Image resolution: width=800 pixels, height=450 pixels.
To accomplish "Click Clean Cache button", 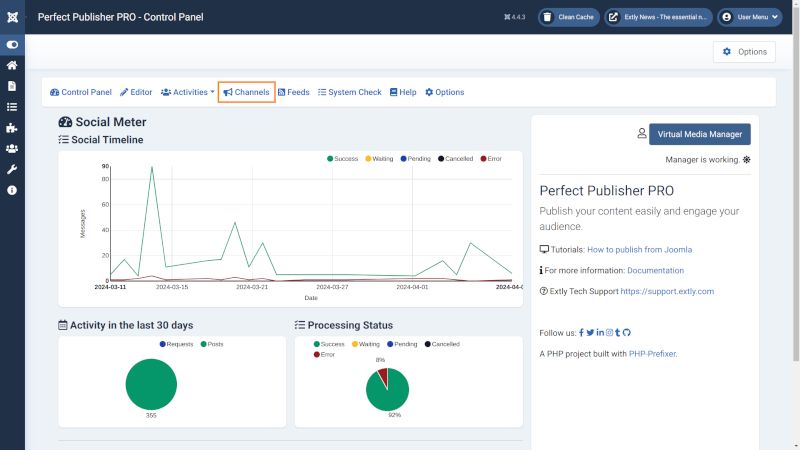I will [568, 17].
